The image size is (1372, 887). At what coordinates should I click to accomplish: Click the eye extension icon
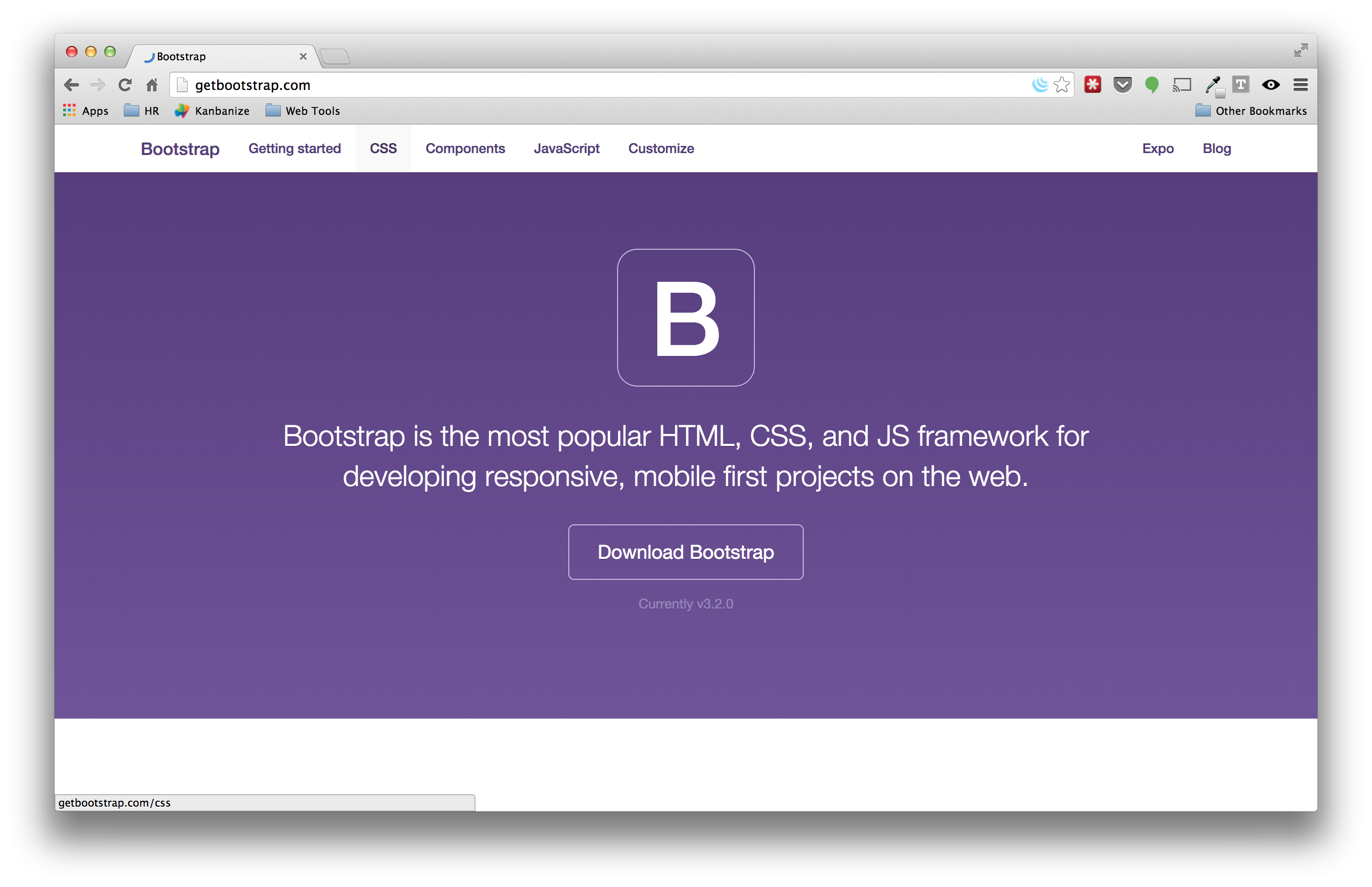pos(1271,85)
